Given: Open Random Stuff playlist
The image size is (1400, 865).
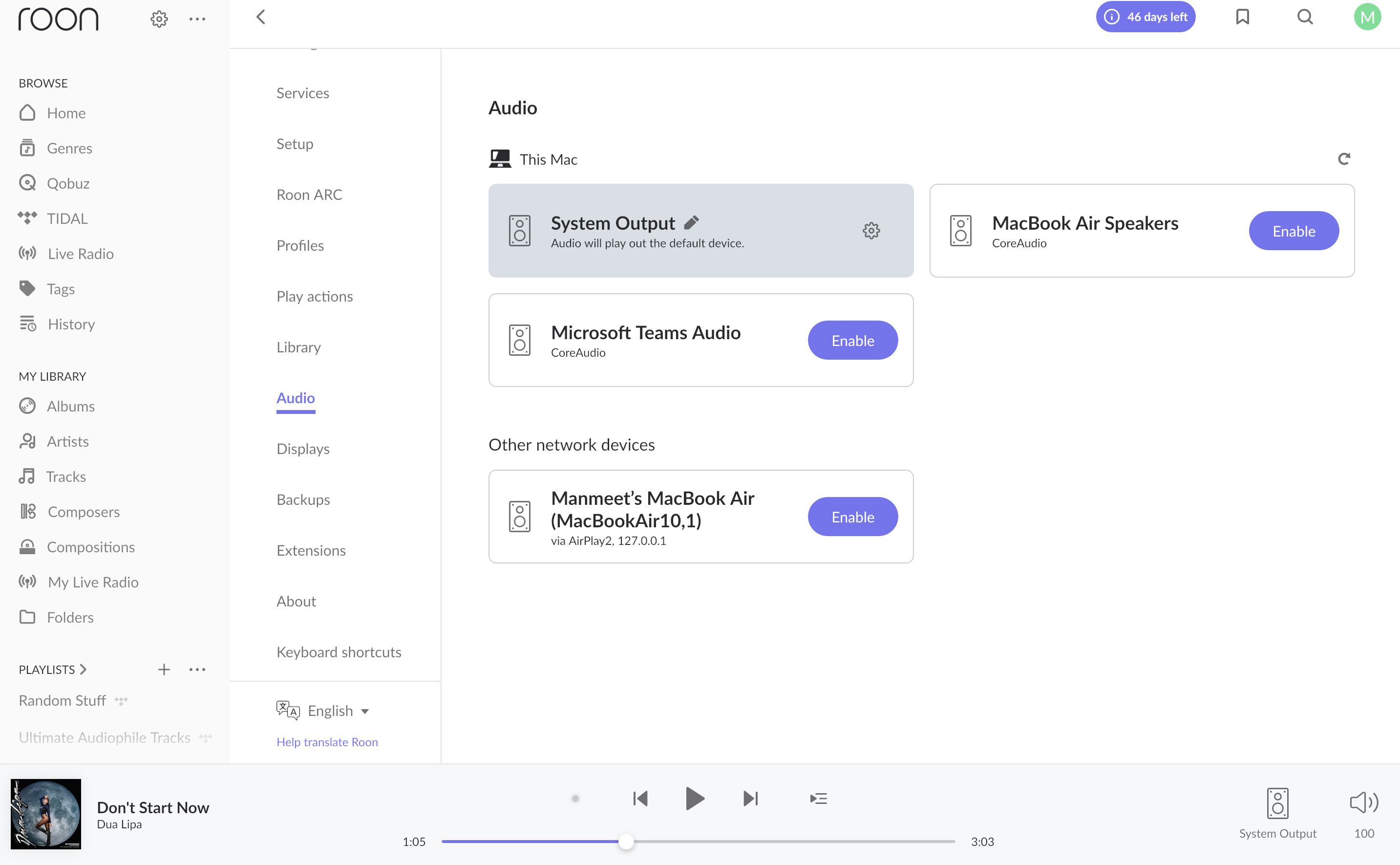Looking at the screenshot, I should click(63, 701).
